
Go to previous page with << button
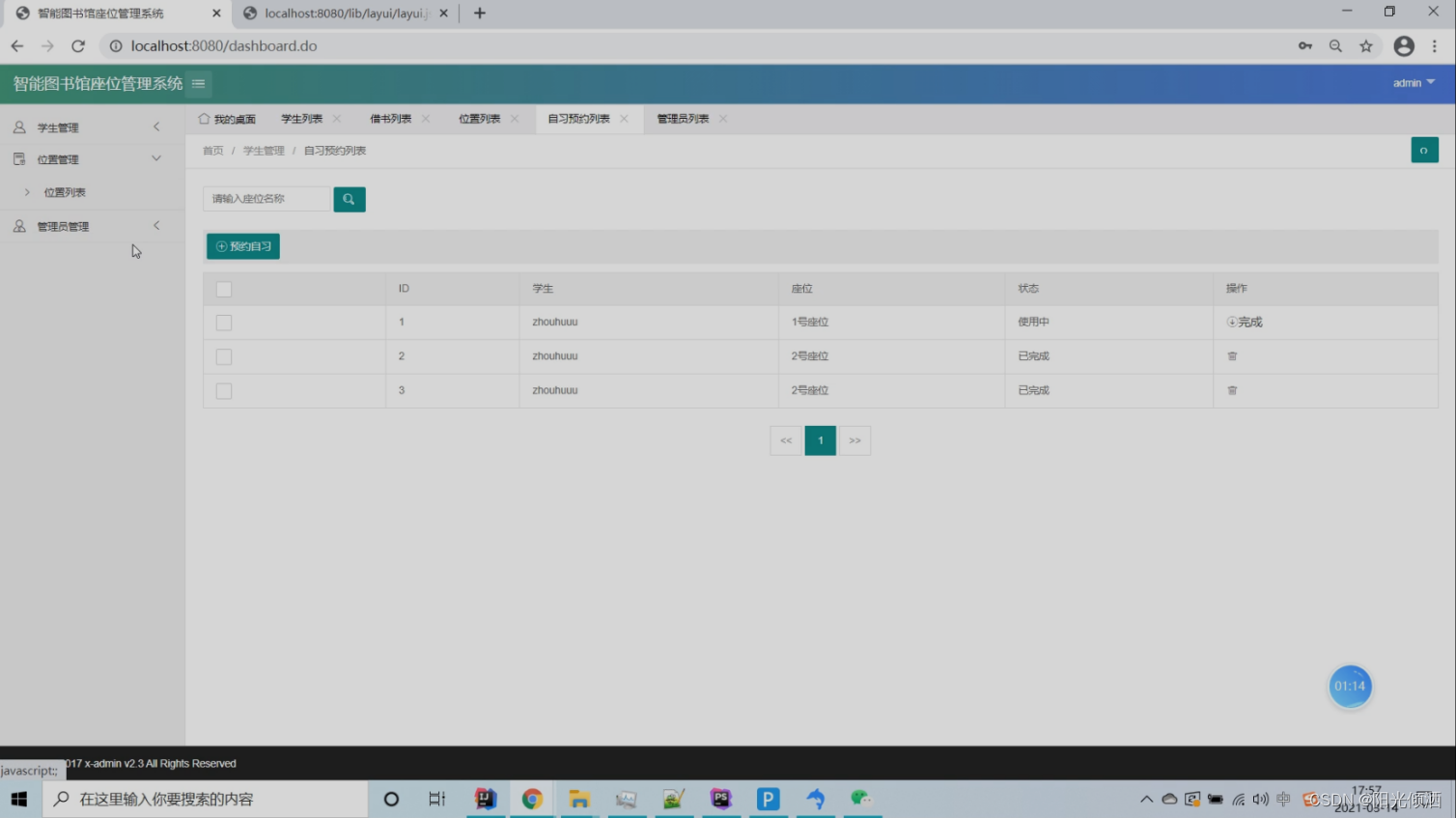pyautogui.click(x=786, y=440)
